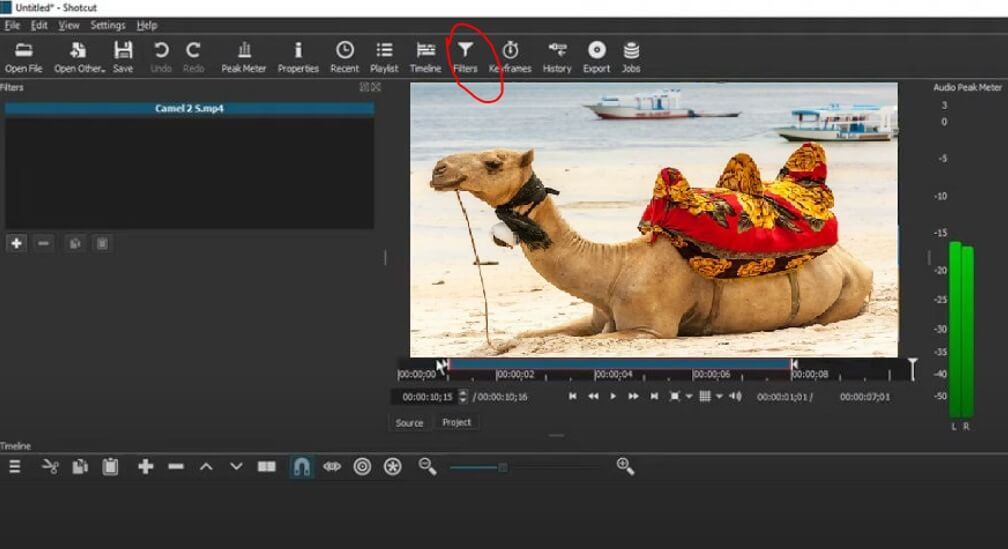Float the Filters panel
This screenshot has height=549, width=1008.
[x=364, y=87]
